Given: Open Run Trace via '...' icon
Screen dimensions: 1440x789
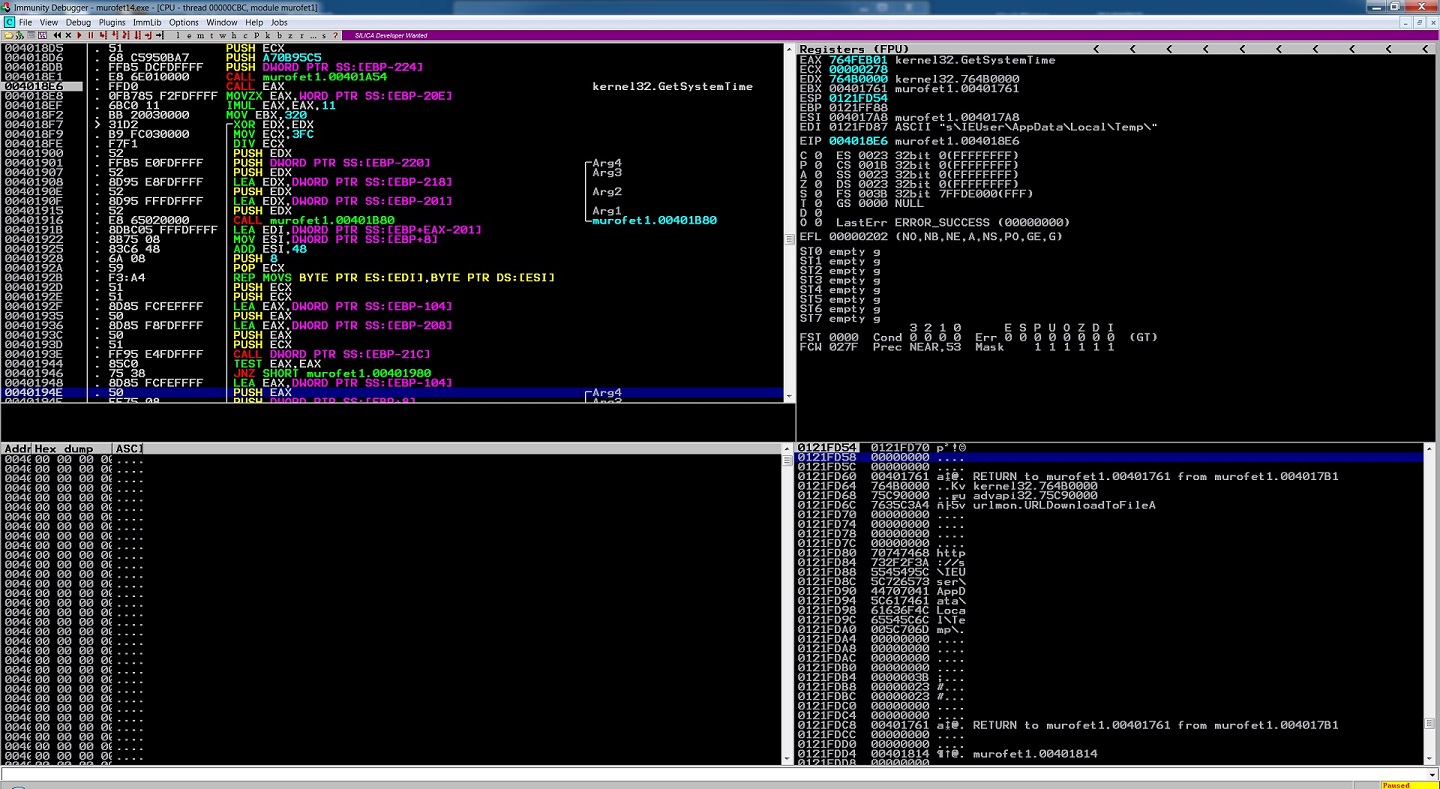Looking at the screenshot, I should (313, 35).
